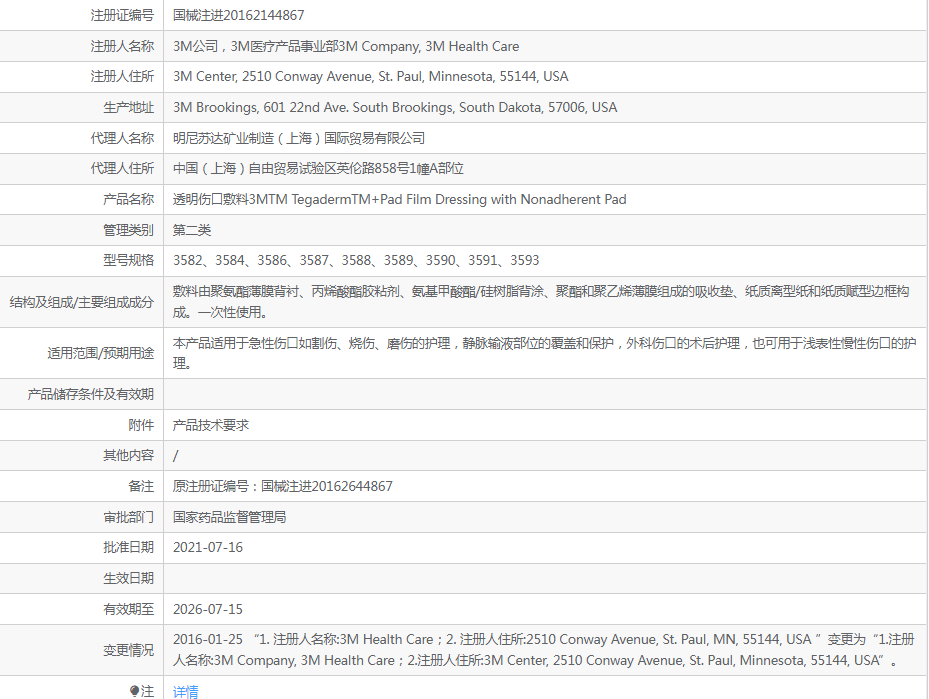
Task: Click the lightbulb icon next to 注
Action: click(x=134, y=691)
